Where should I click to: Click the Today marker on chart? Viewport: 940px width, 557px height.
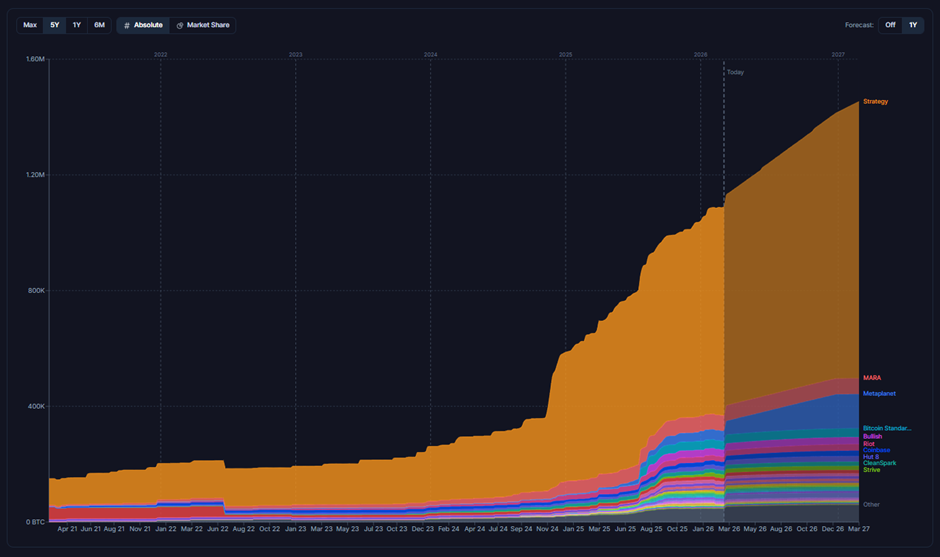[735, 72]
